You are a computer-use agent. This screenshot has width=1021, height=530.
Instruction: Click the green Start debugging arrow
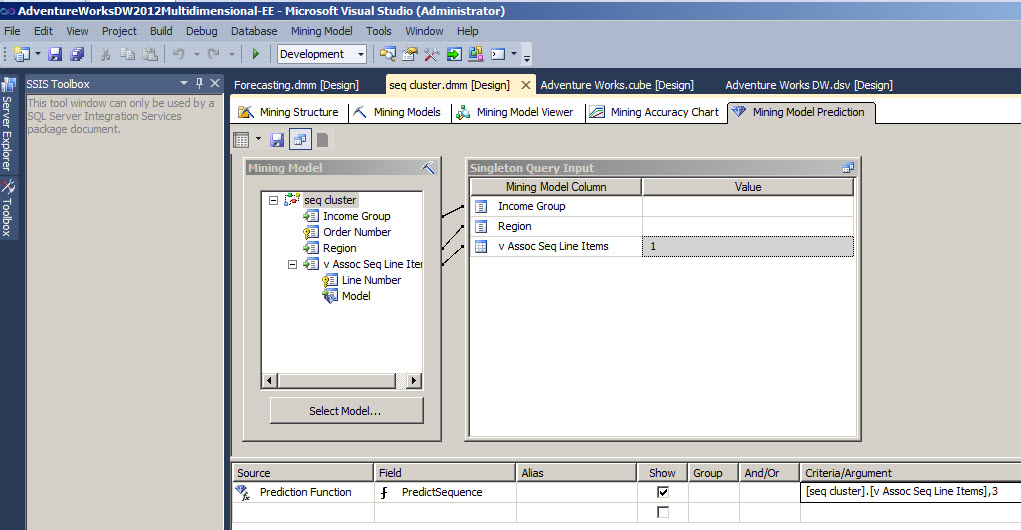[256, 54]
